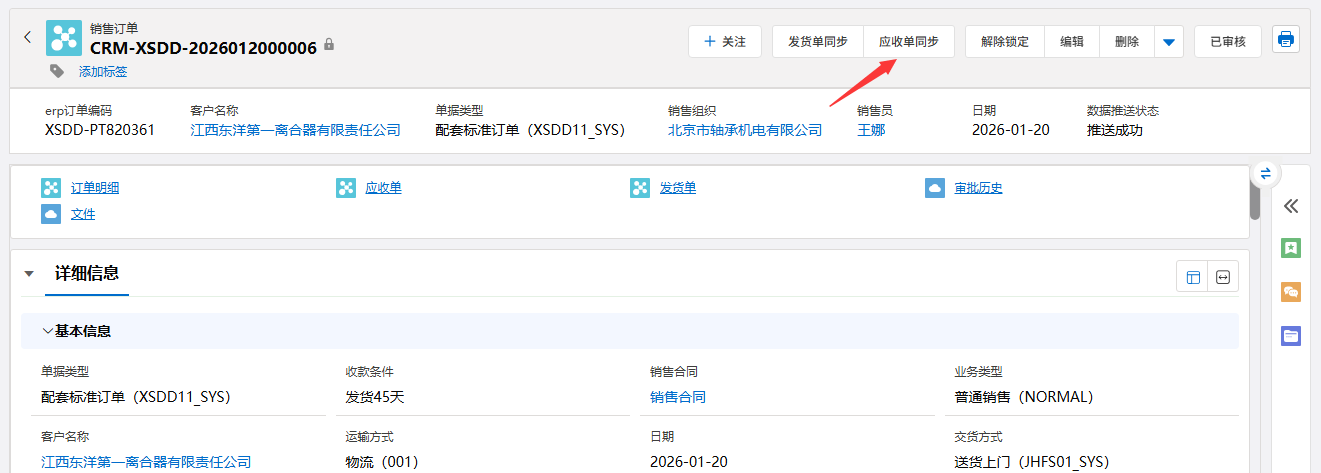Open the blue dropdown arrow after 删除
This screenshot has height=473, width=1321.
point(1169,42)
